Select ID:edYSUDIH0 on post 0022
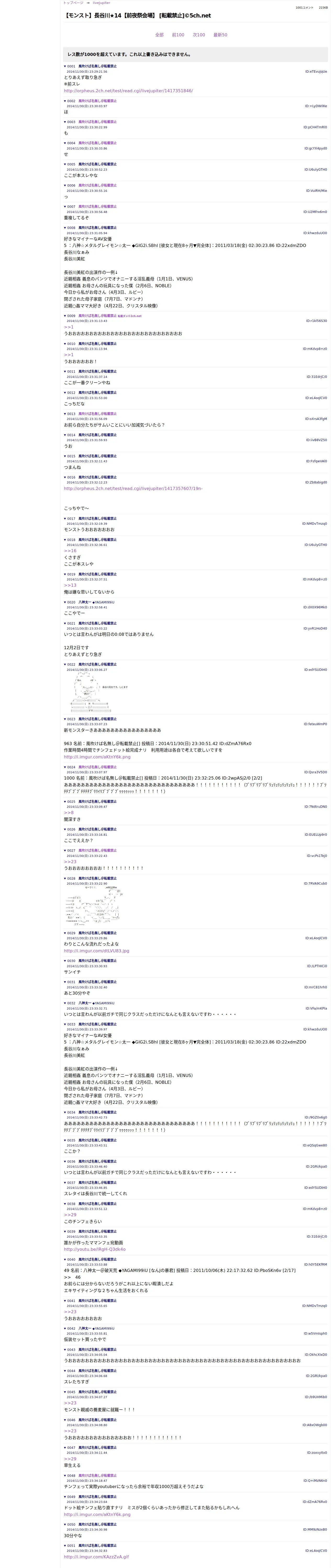 (316, 670)
